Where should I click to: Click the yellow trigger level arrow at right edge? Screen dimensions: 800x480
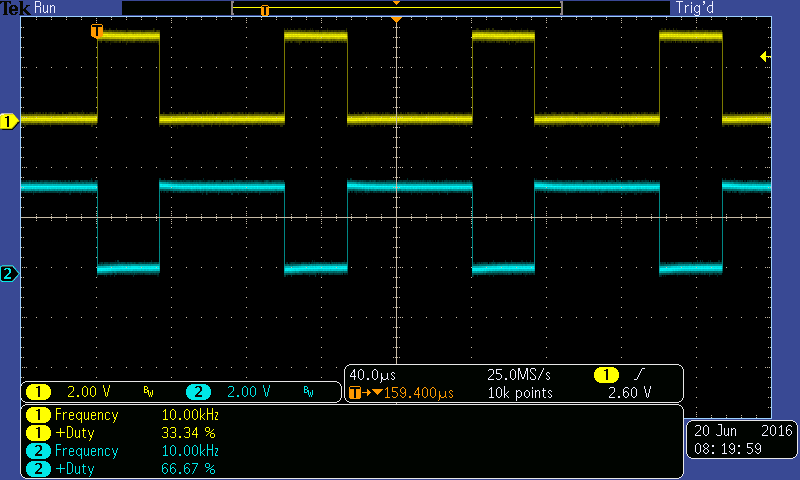pos(764,56)
